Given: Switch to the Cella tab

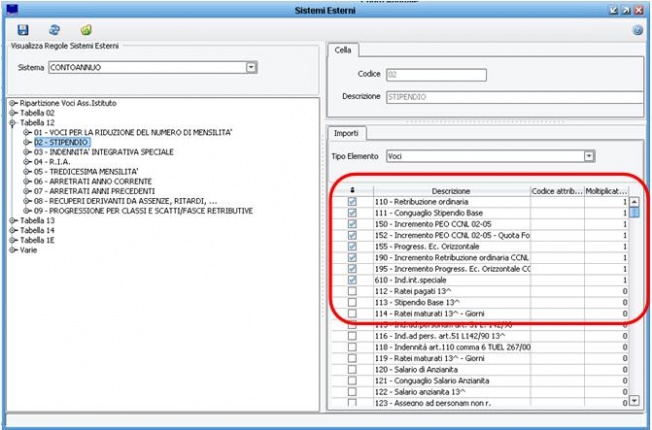Looking at the screenshot, I should click(343, 50).
